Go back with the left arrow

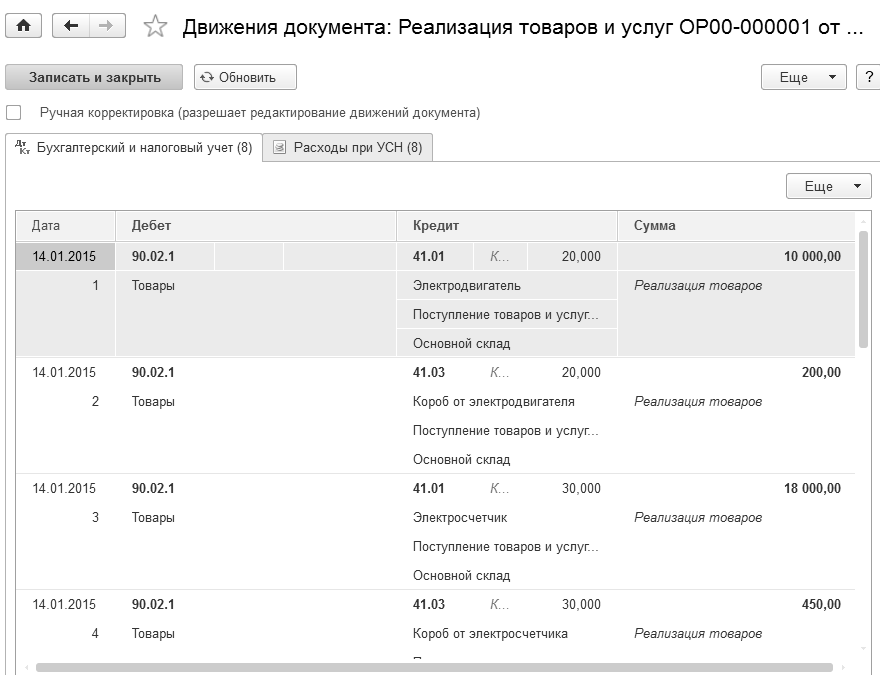tap(70, 27)
